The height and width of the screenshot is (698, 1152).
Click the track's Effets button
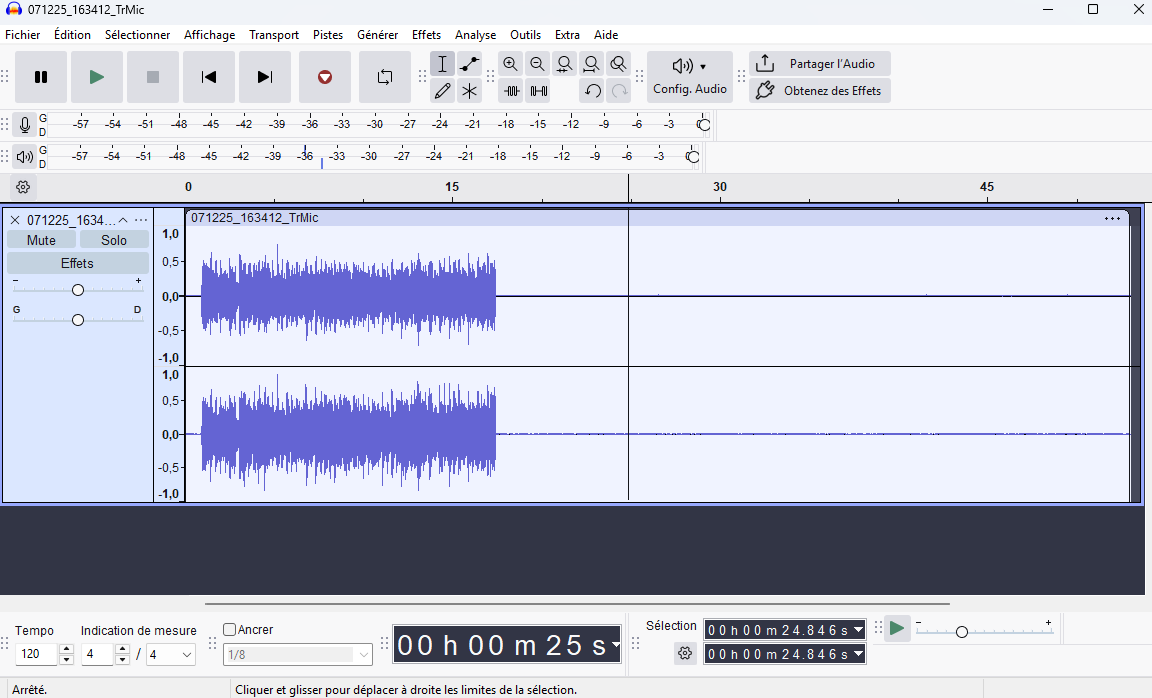(x=77, y=263)
